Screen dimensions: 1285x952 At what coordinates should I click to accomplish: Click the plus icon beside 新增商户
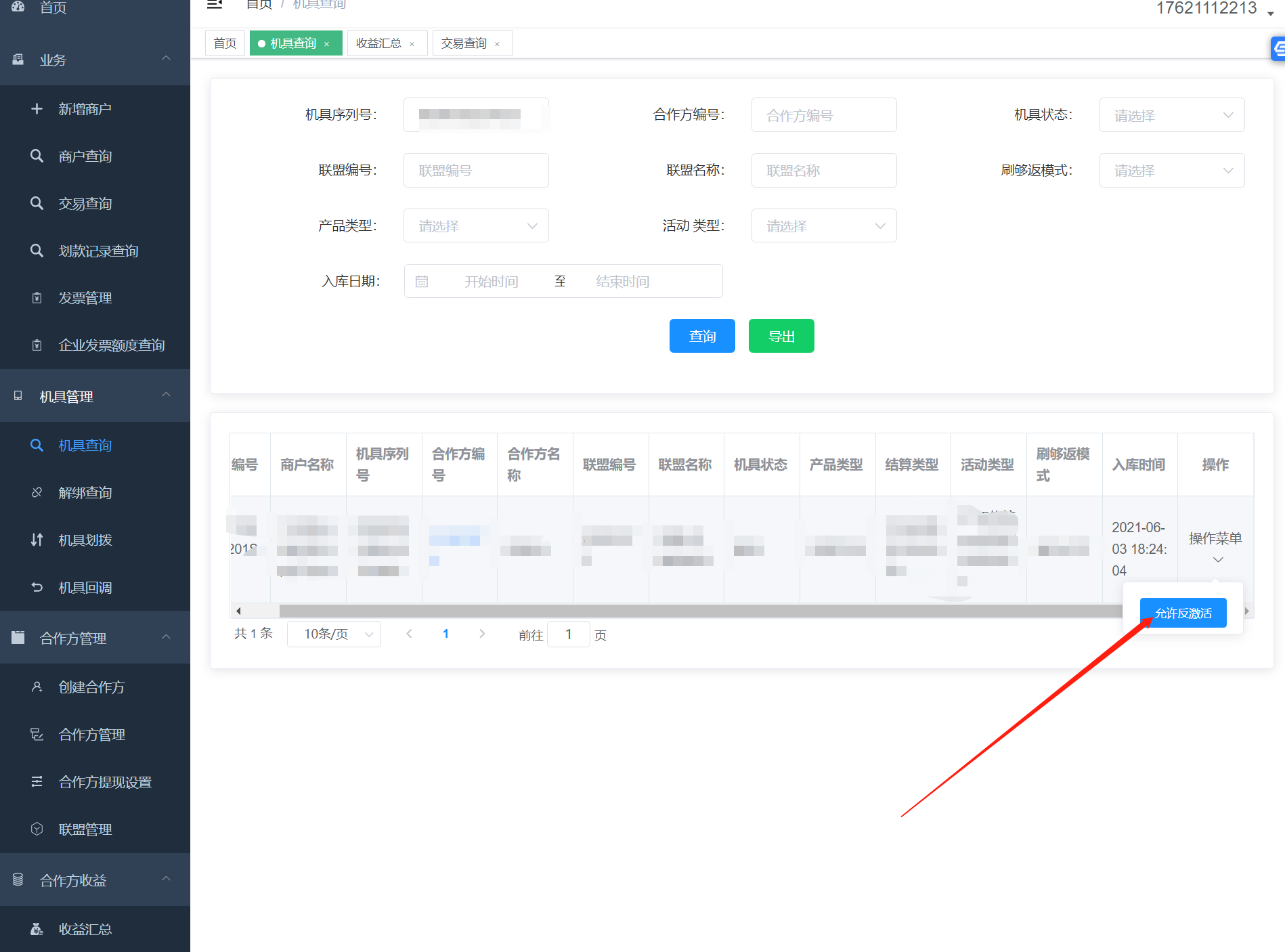pyautogui.click(x=37, y=109)
